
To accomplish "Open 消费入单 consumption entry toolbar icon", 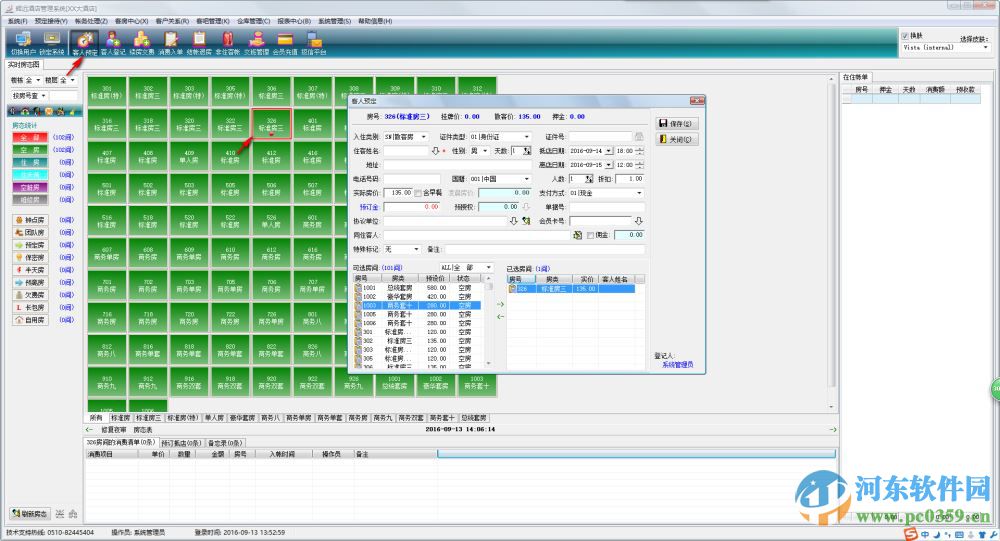I will (x=170, y=43).
